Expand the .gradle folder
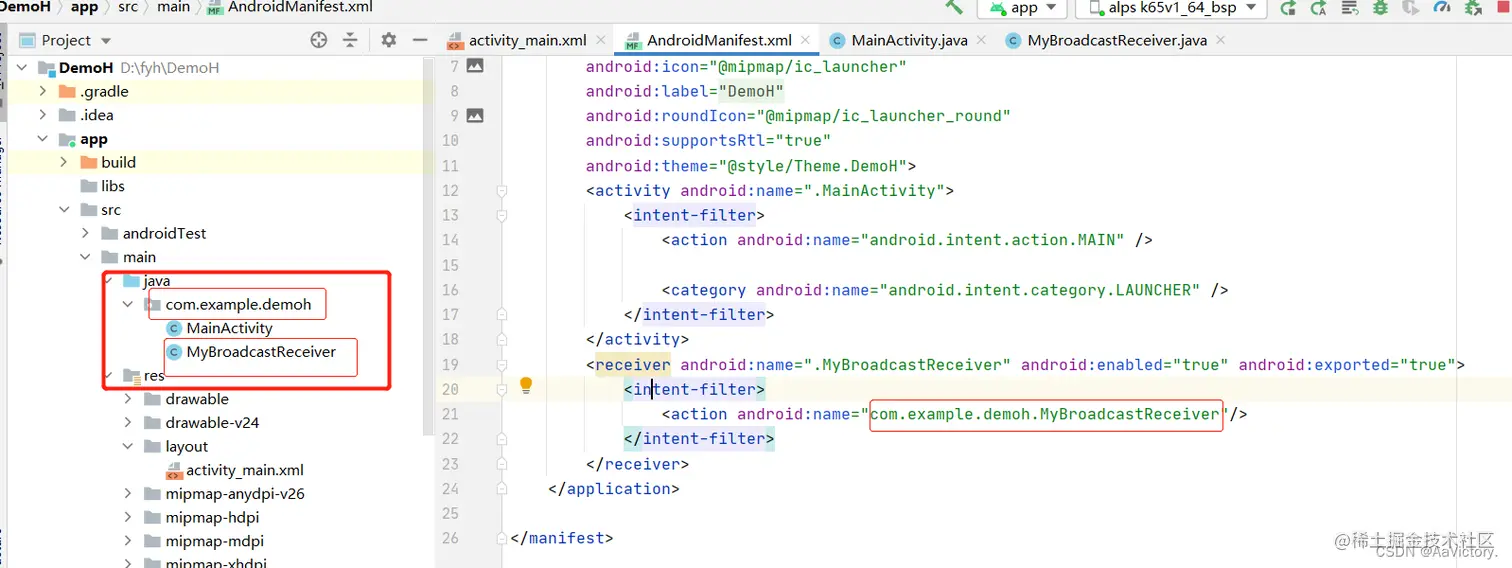1512x568 pixels. [x=42, y=91]
